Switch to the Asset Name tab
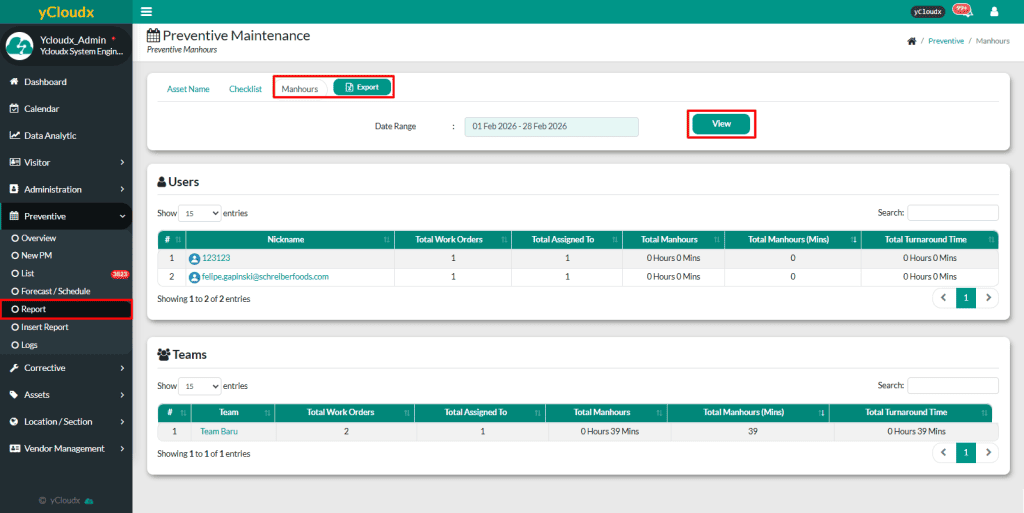Screen dimensions: 1024x513 [x=188, y=89]
